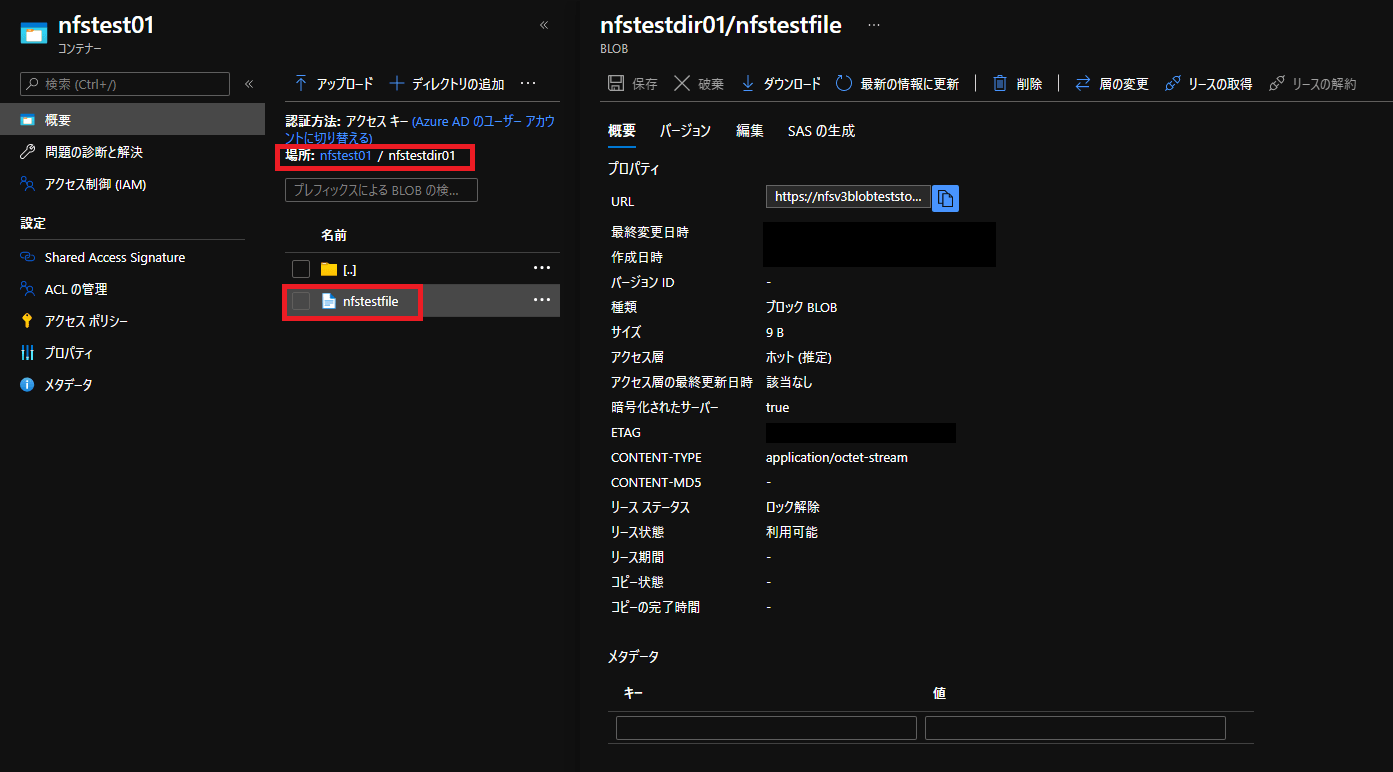Open the ellipsis menu for nfstestfile
Viewport: 1393px width, 772px height.
[x=542, y=300]
